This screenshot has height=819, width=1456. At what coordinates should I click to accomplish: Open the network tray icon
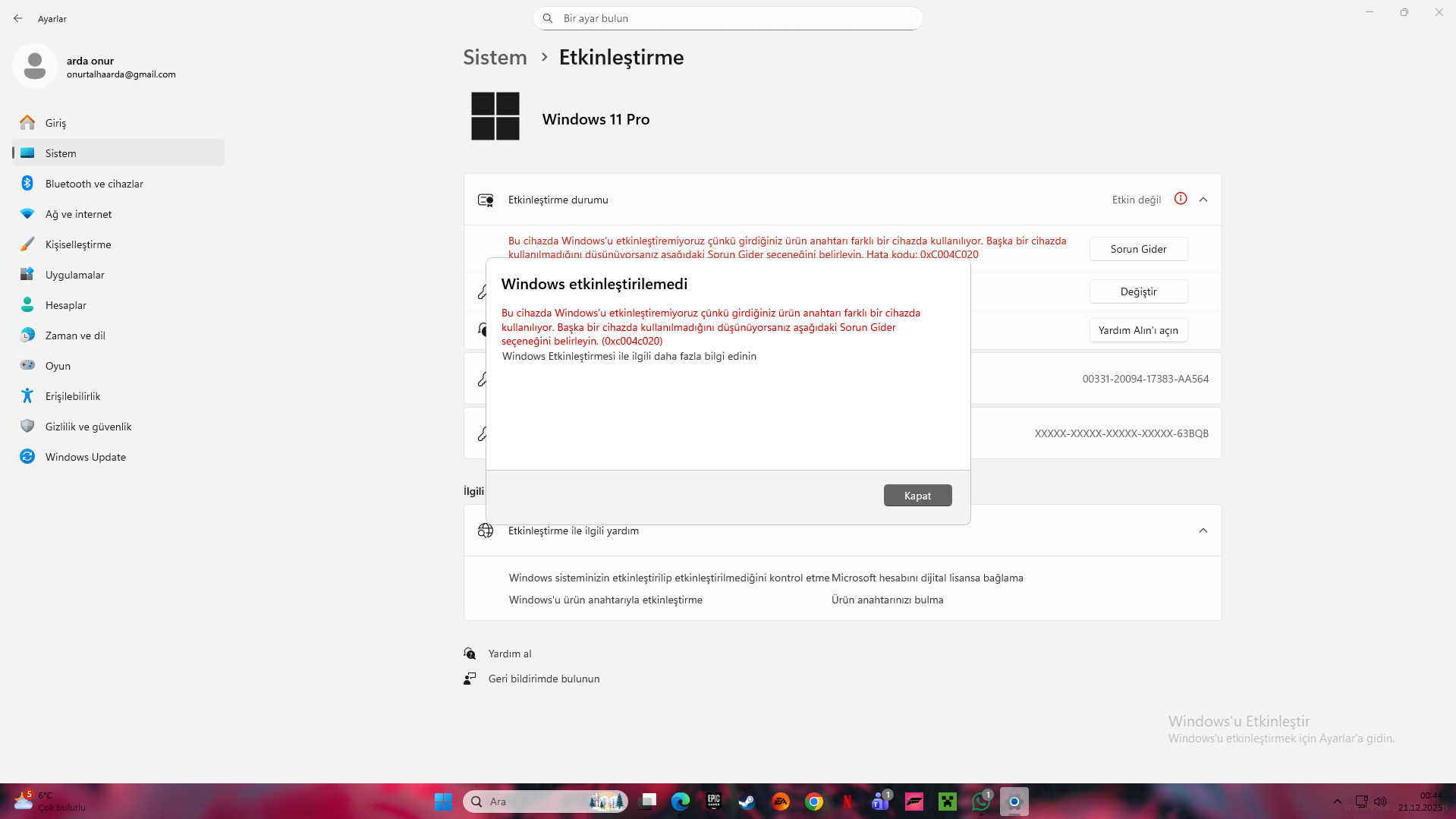pyautogui.click(x=1362, y=802)
